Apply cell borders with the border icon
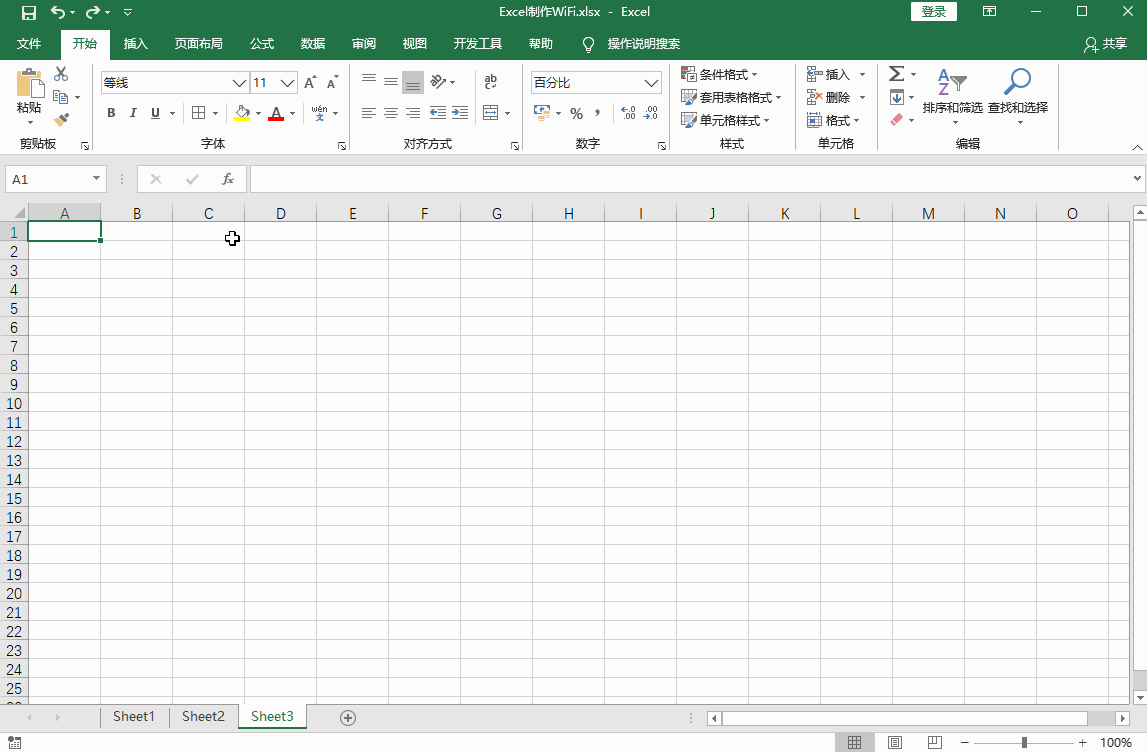Image resolution: width=1147 pixels, height=752 pixels. pyautogui.click(x=198, y=113)
